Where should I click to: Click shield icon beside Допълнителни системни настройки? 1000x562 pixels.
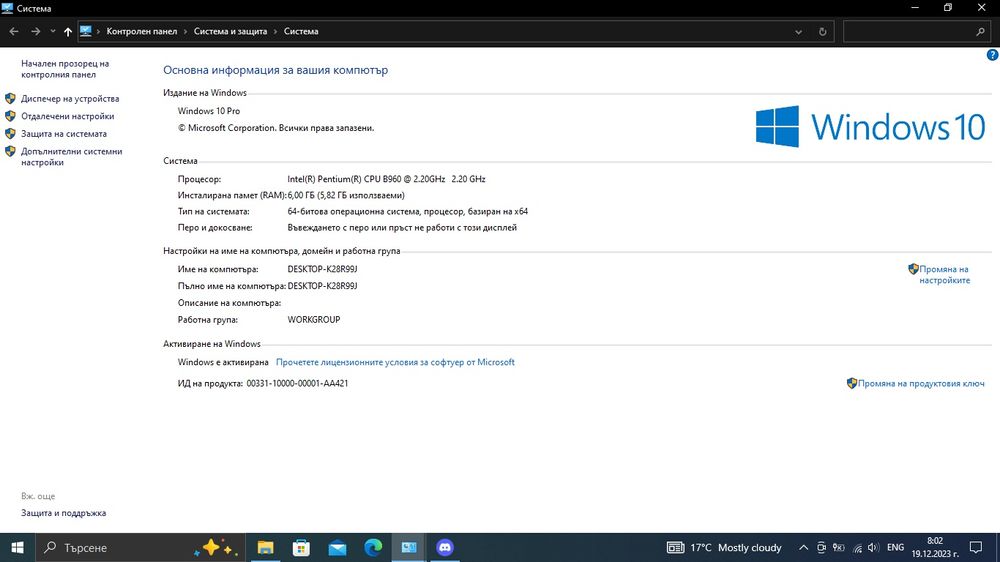[10, 151]
